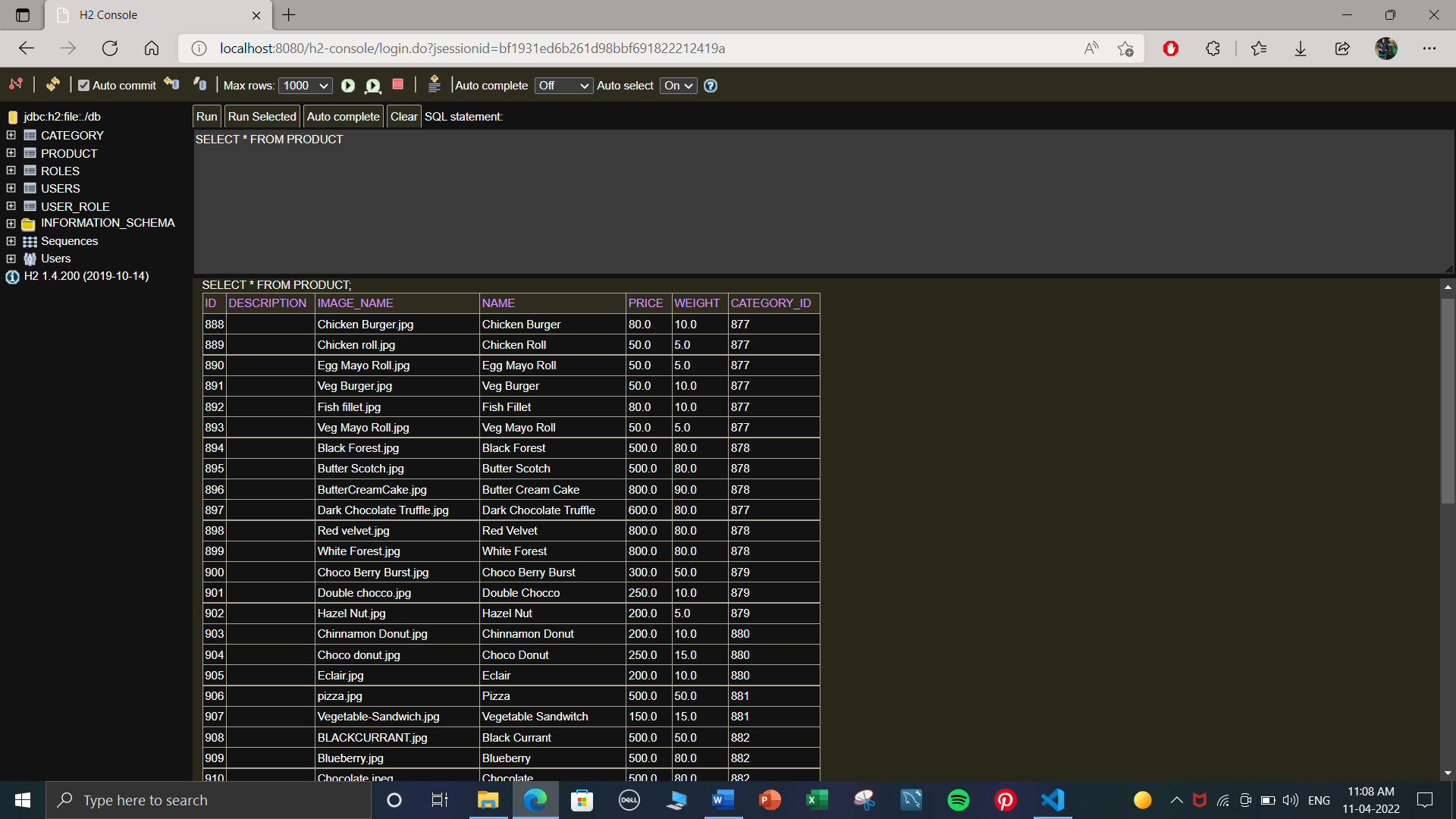The width and height of the screenshot is (1456, 819).
Task: Click the Run Selected button
Action: 262,117
